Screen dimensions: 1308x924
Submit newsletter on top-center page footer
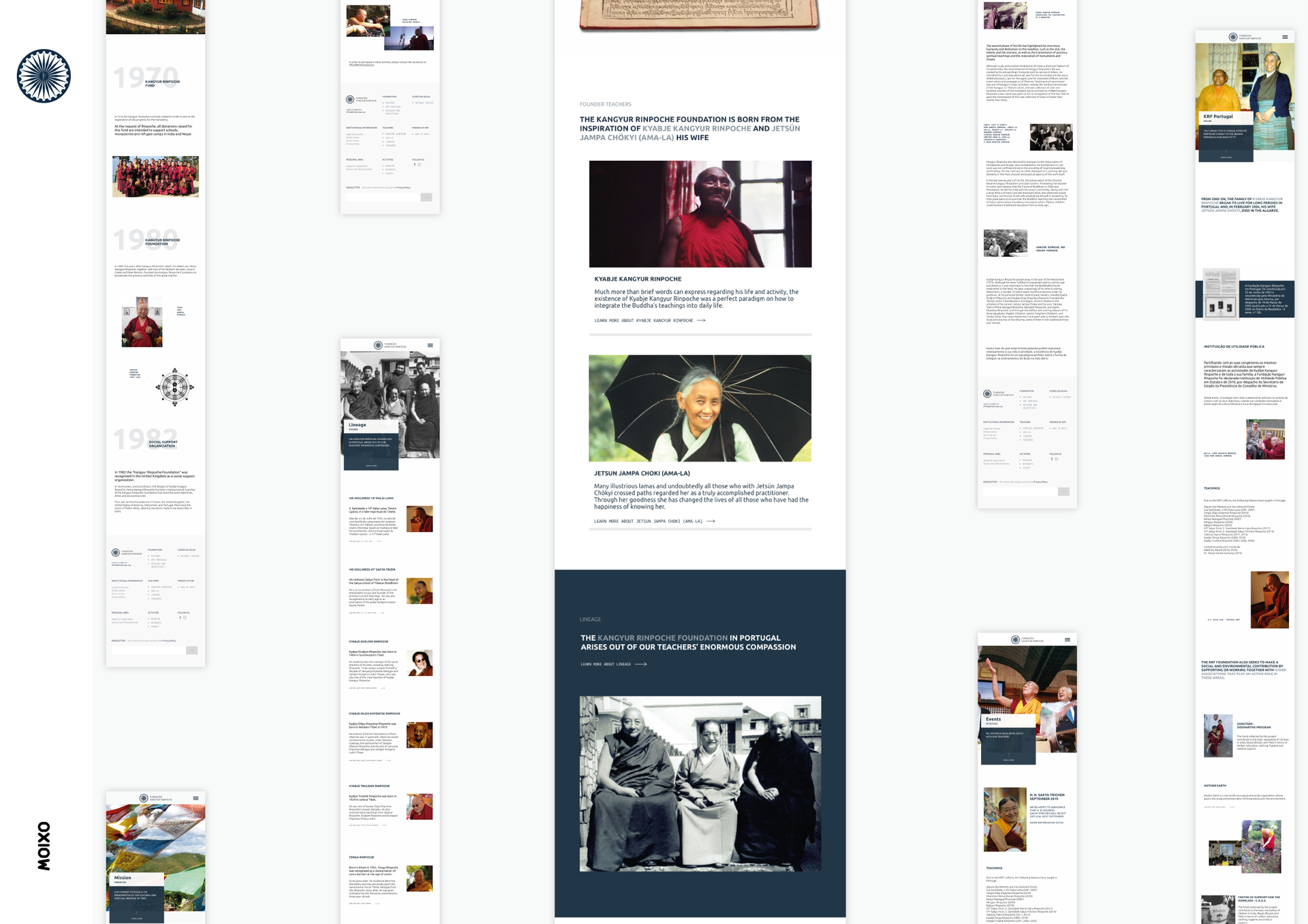pos(426,197)
